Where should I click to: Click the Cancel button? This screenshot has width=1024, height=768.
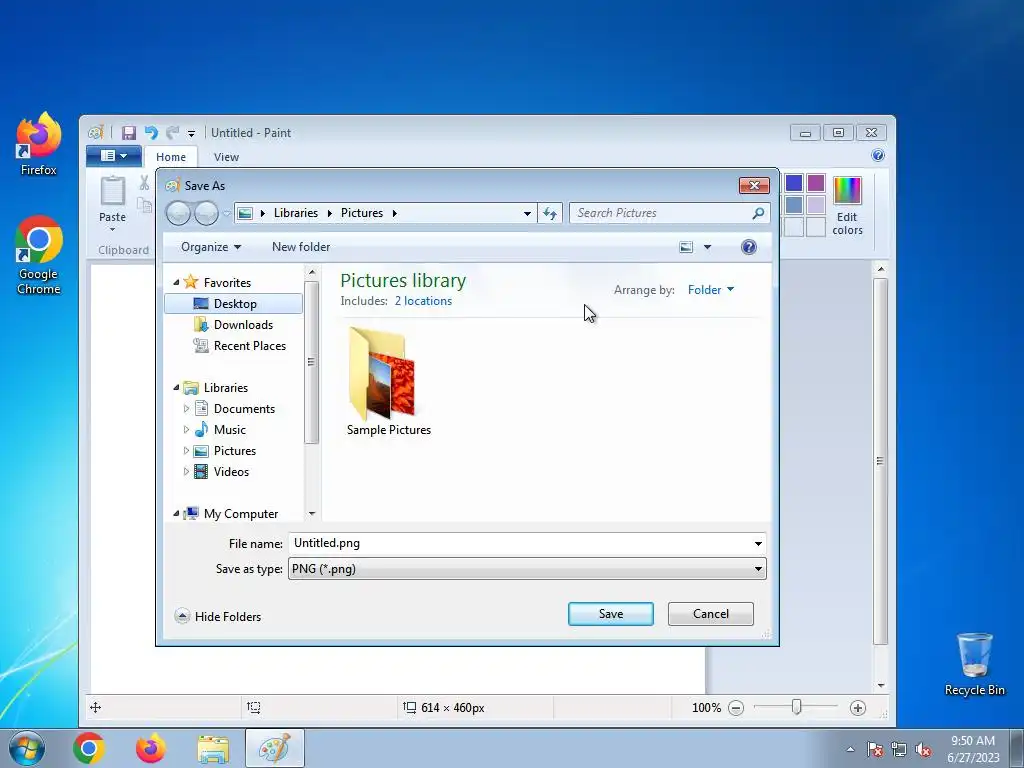(711, 614)
